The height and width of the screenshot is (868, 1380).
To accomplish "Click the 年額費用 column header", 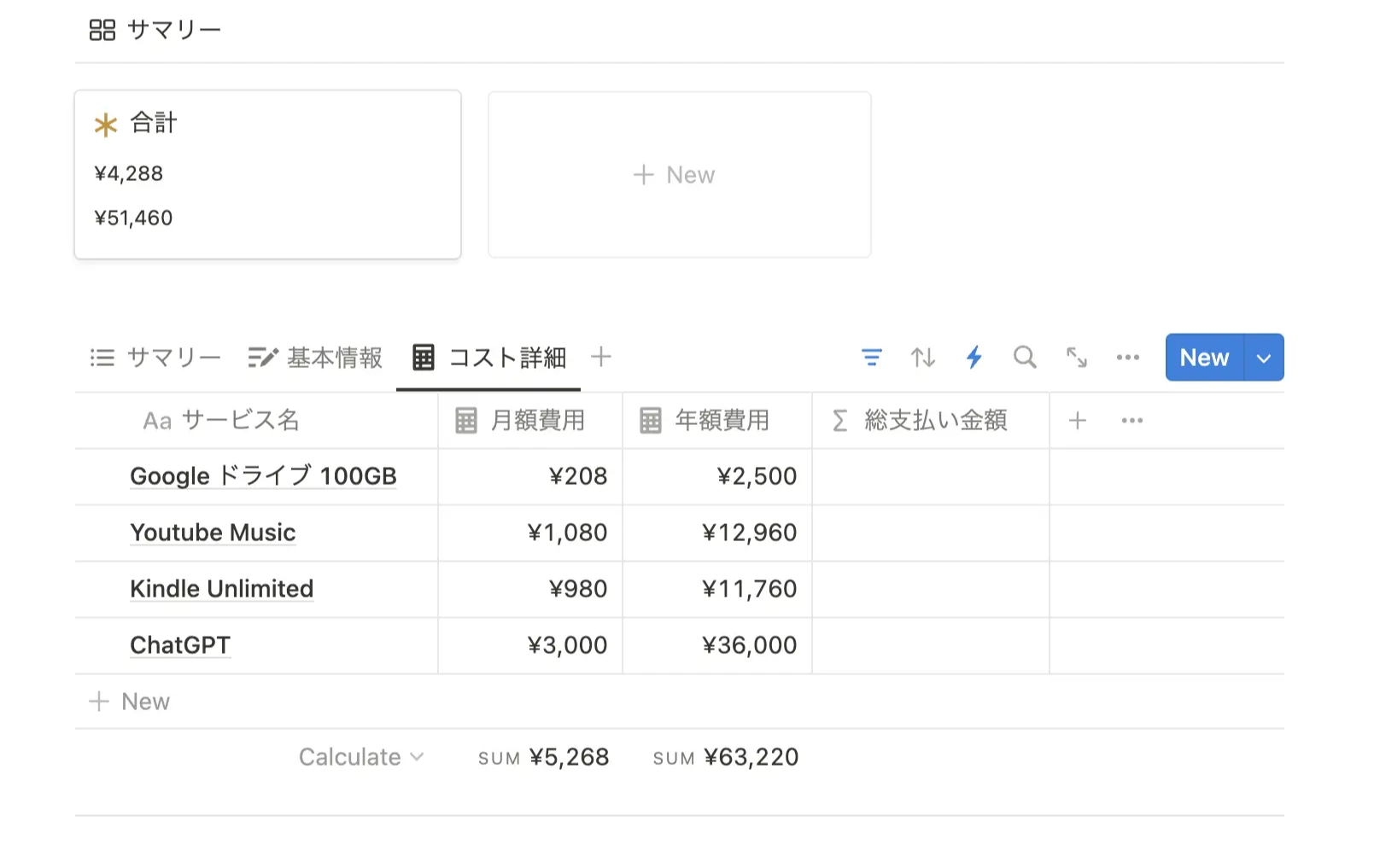I will pyautogui.click(x=717, y=421).
